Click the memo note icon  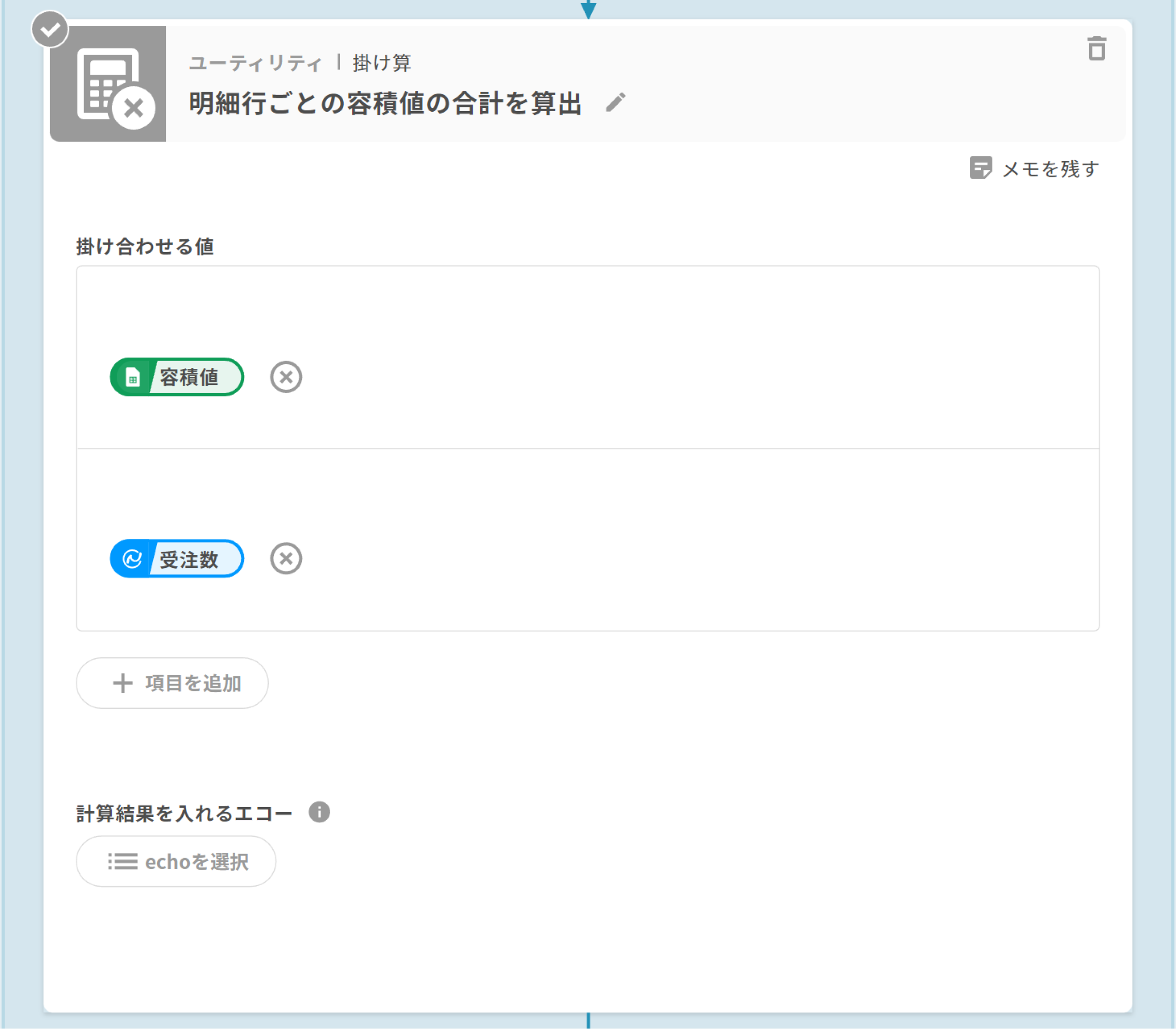[x=980, y=168]
